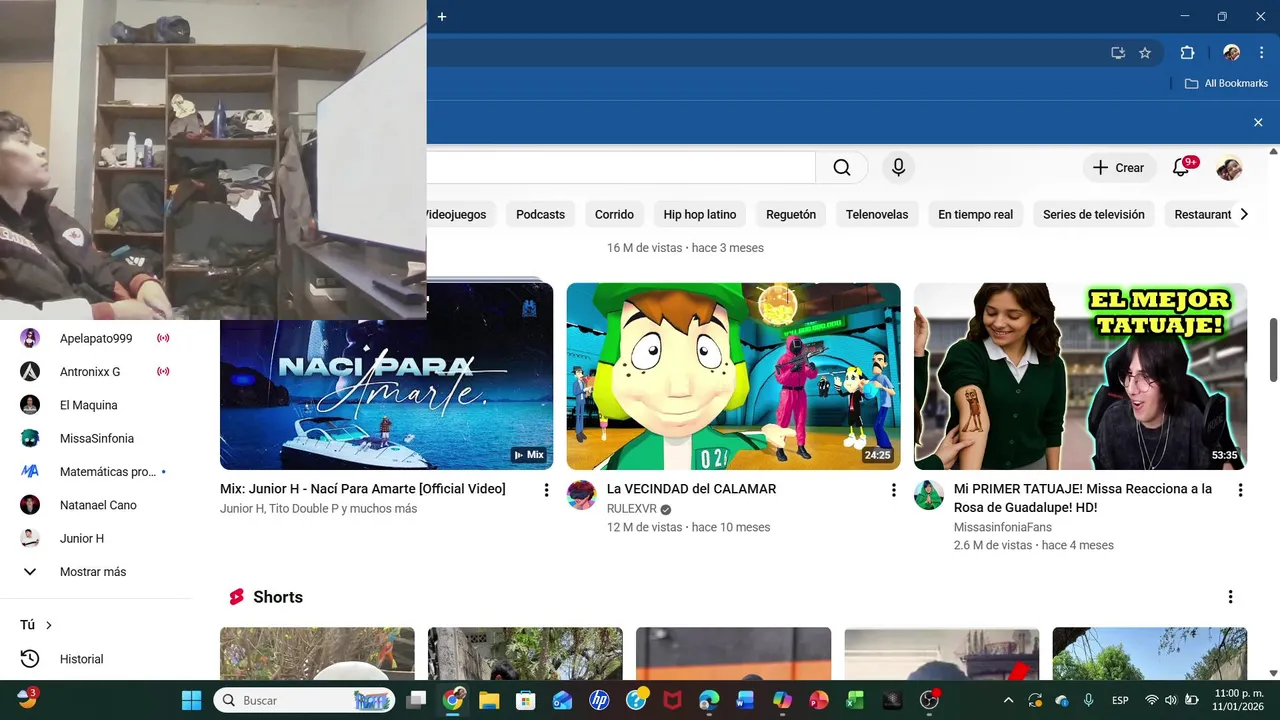Click the page vertical scrollbar thumb
This screenshot has width=1280, height=720.
(x=1273, y=350)
